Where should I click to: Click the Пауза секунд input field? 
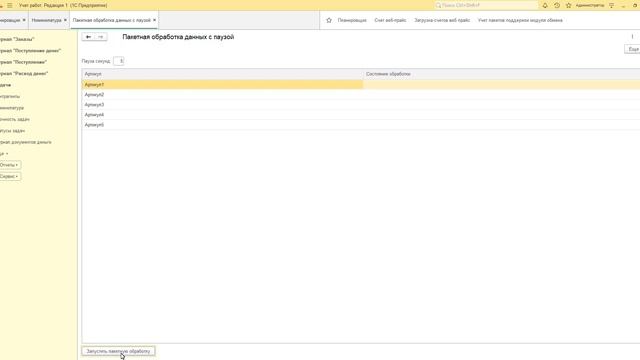(119, 61)
